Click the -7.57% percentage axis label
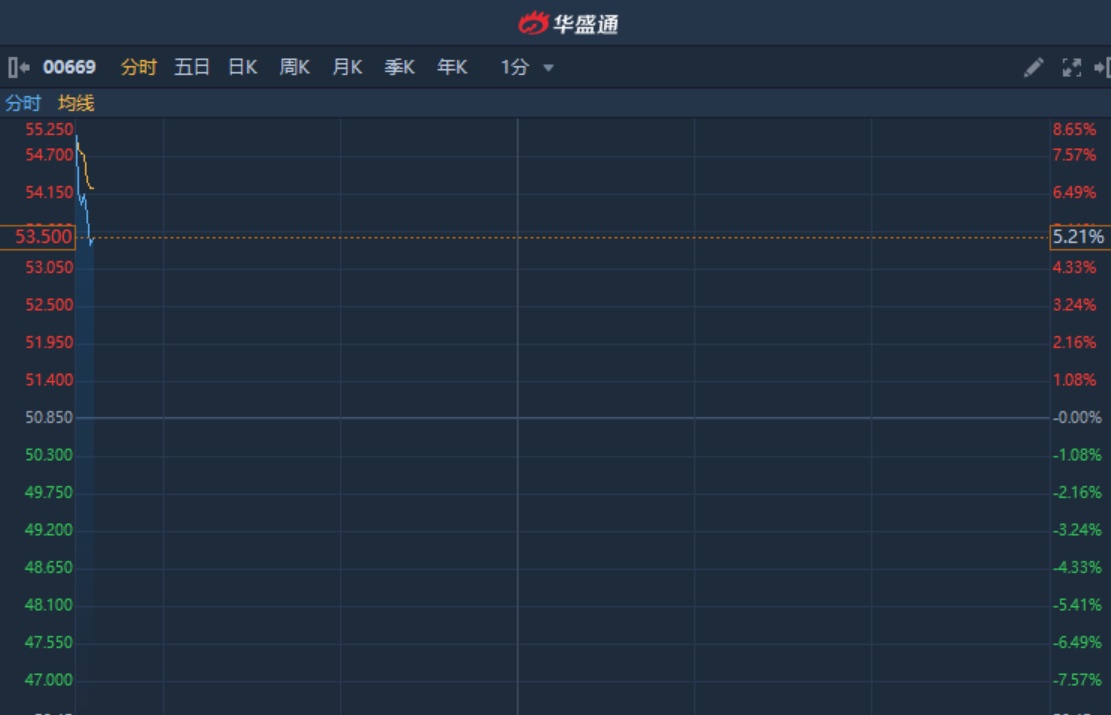This screenshot has height=715, width=1111. 1077,680
